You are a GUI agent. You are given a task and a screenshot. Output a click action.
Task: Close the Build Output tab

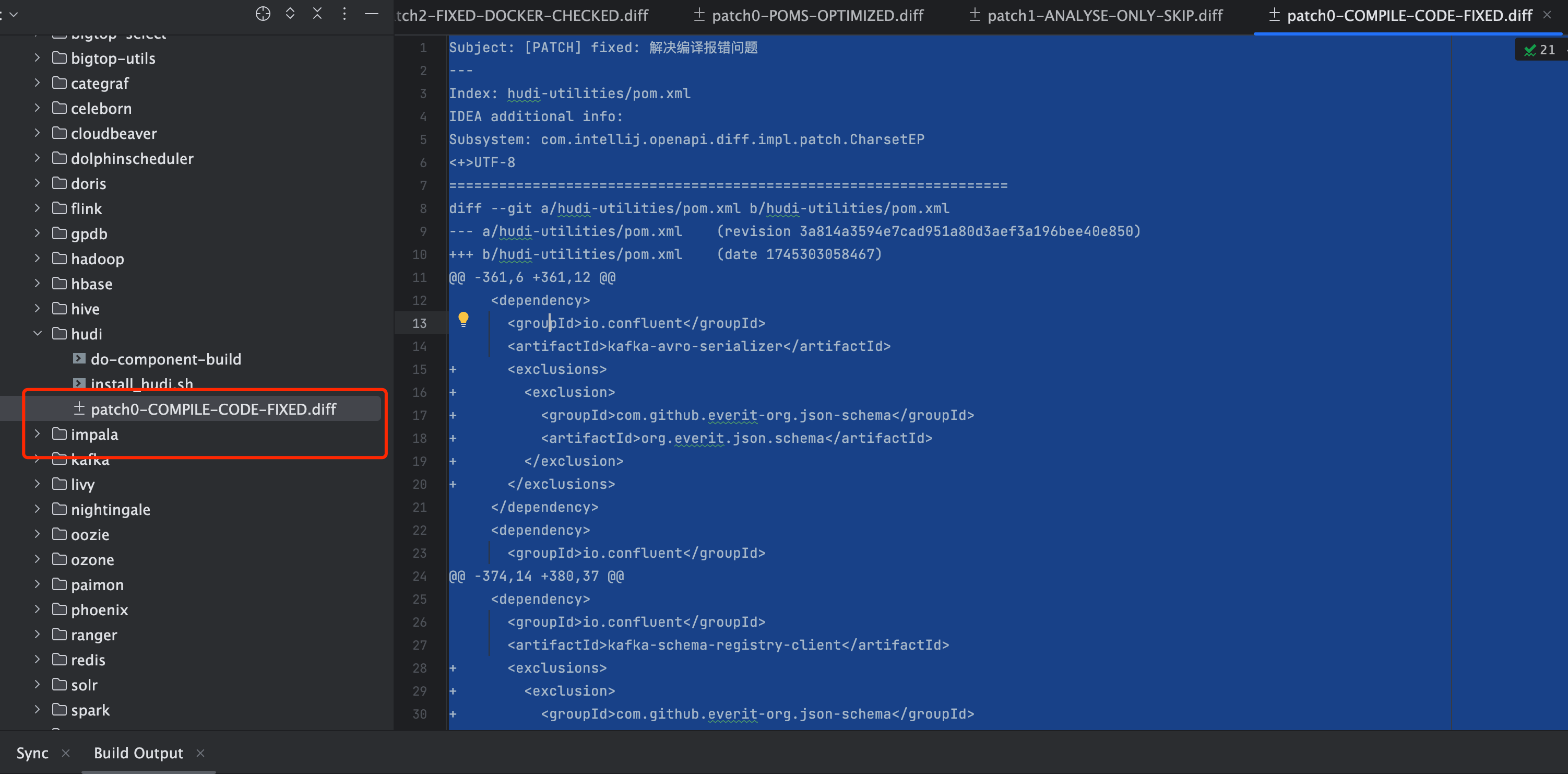click(x=200, y=753)
